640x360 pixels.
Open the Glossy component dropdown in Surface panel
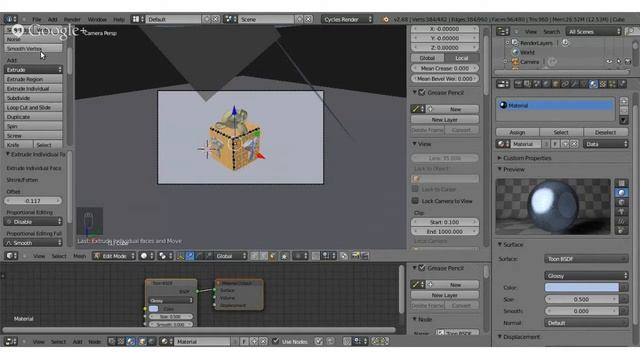click(586, 276)
